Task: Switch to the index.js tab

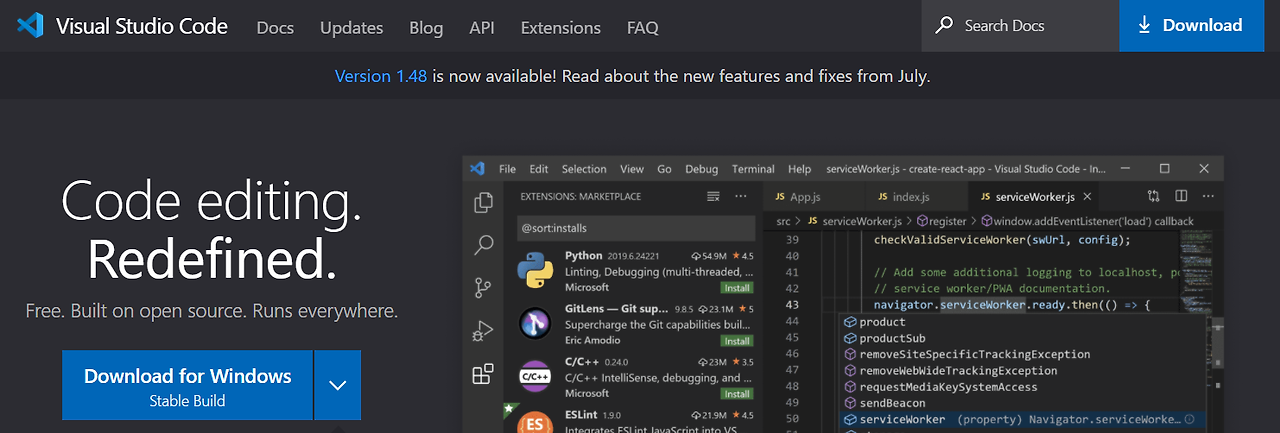Action: [x=917, y=197]
